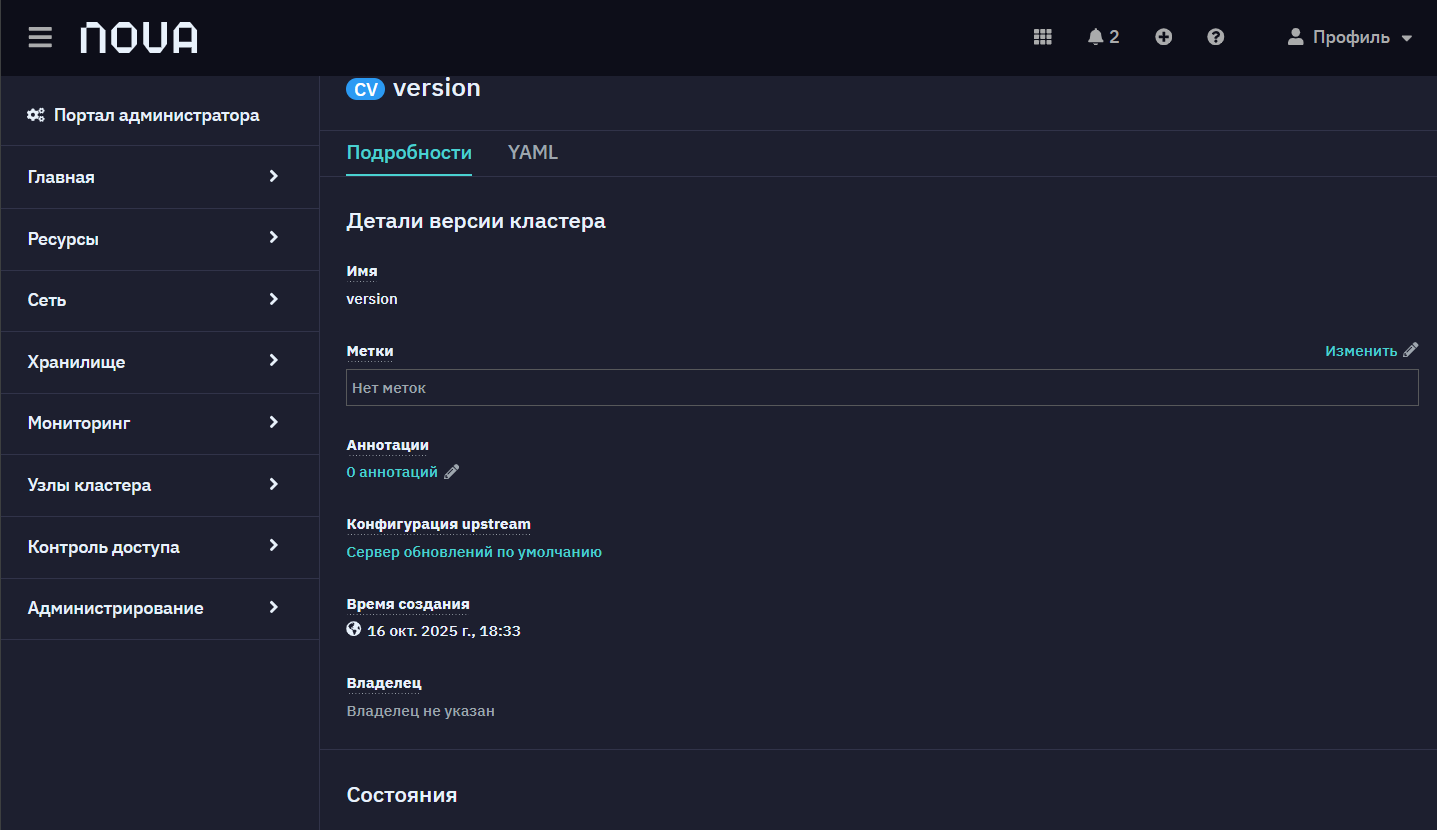Expand the Главная sidebar section
This screenshot has height=830, width=1437.
tap(160, 177)
